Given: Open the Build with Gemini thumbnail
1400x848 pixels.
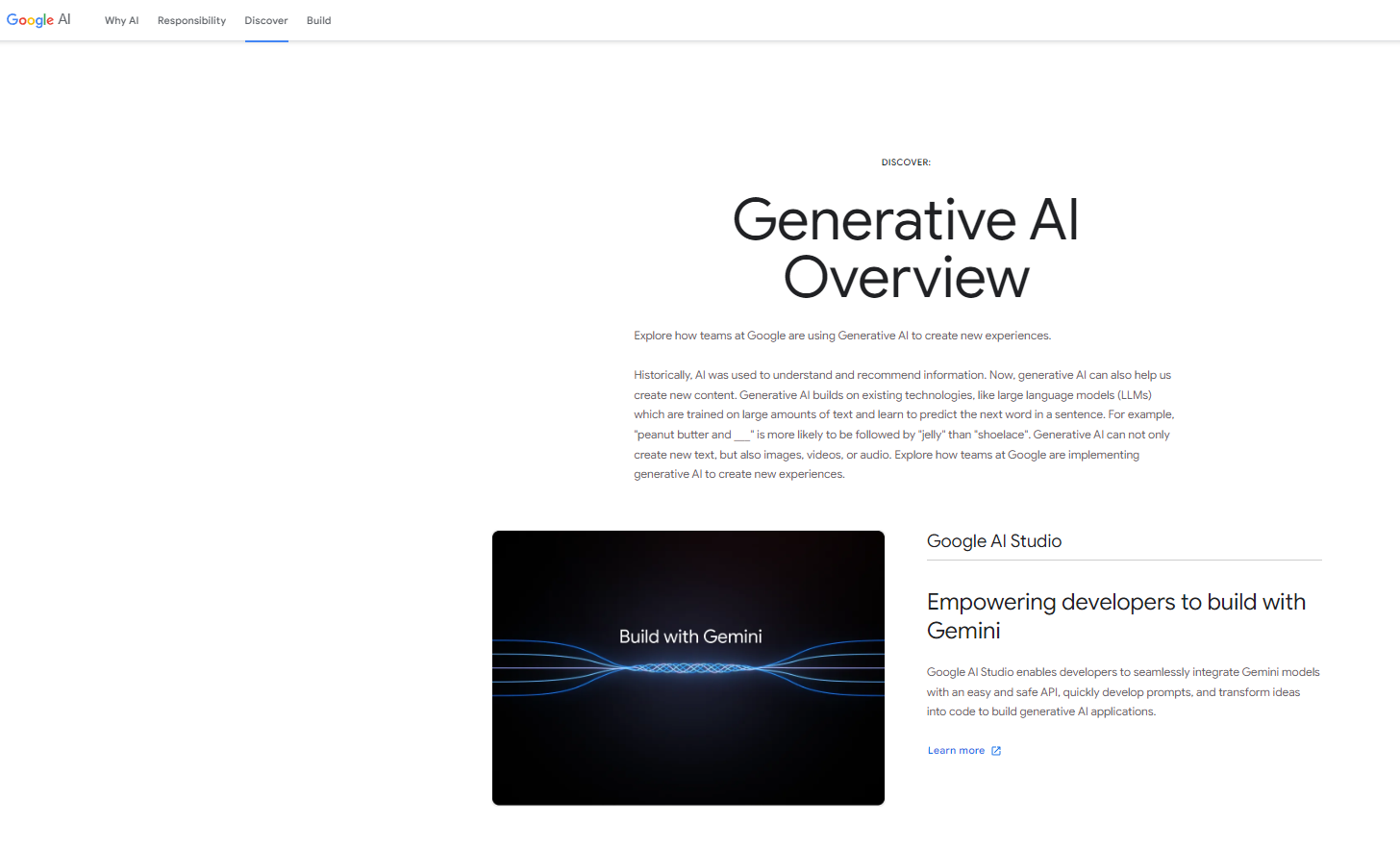Looking at the screenshot, I should [688, 668].
